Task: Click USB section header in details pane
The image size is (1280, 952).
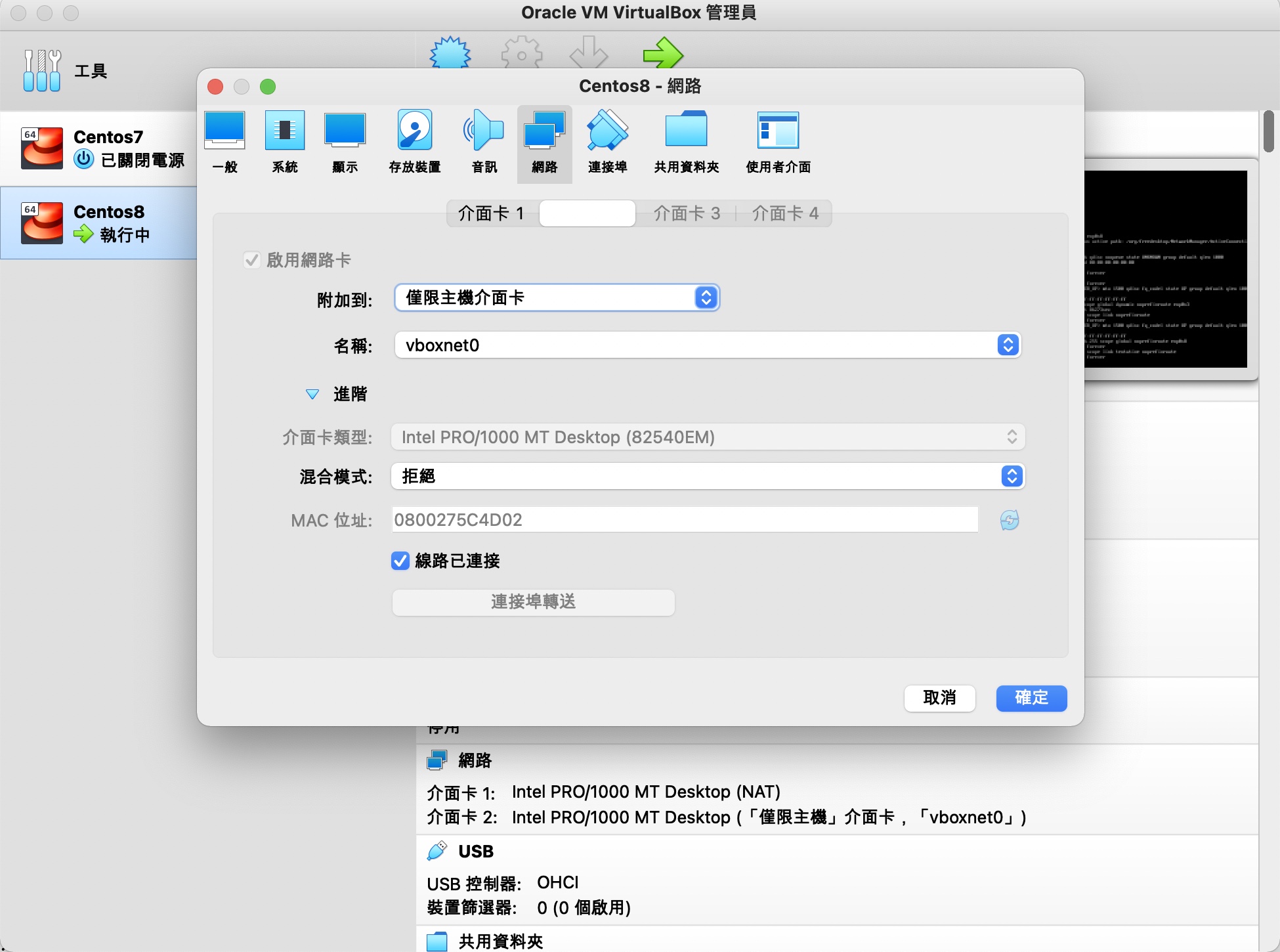Action: (x=476, y=851)
